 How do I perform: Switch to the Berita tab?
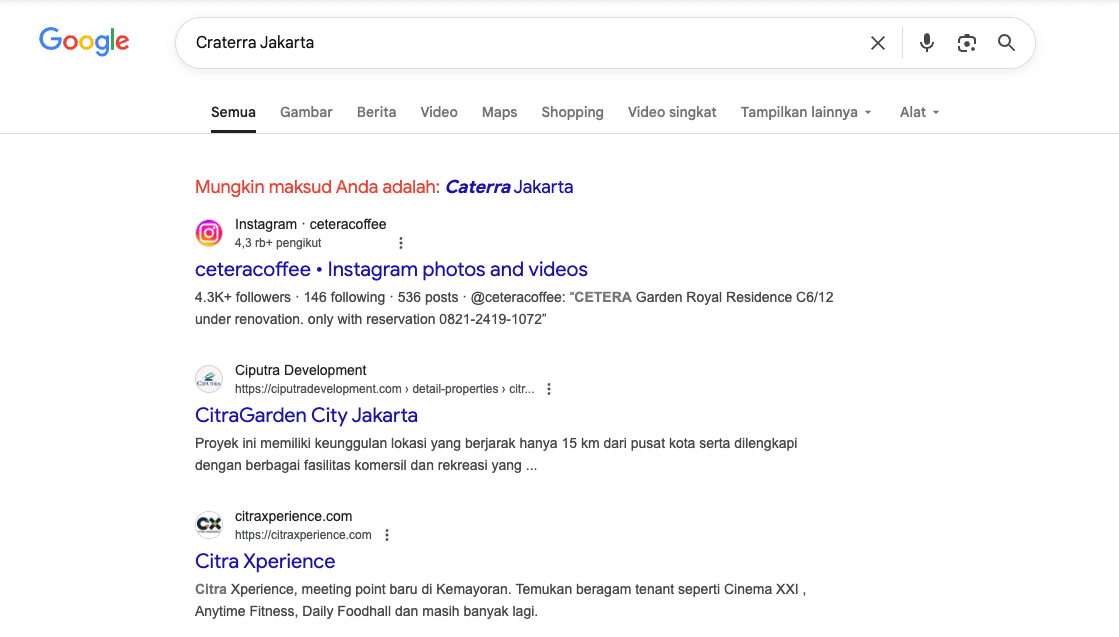[376, 112]
